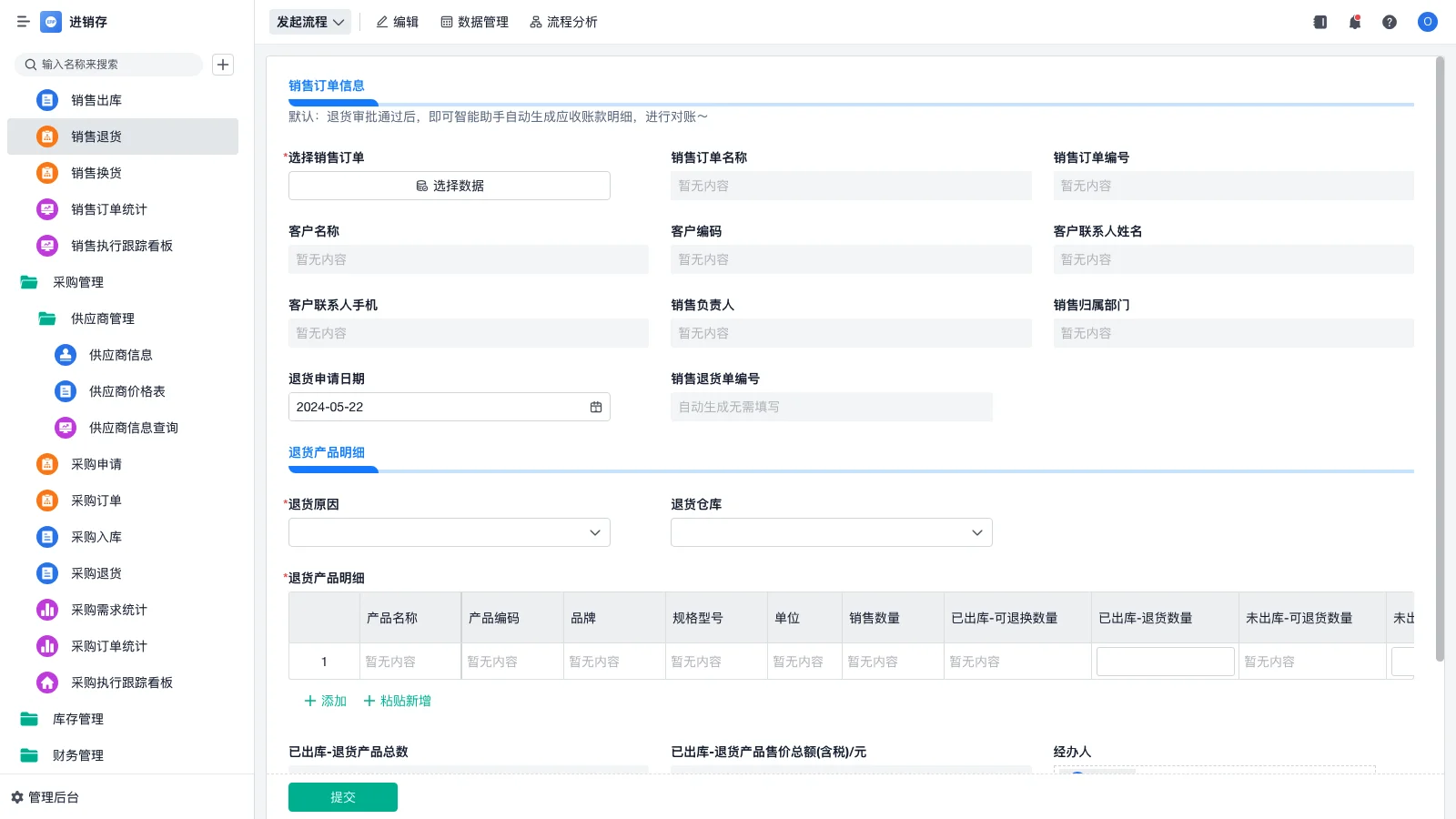
Task: Collapse the 采购管理 folder
Action: [29, 282]
